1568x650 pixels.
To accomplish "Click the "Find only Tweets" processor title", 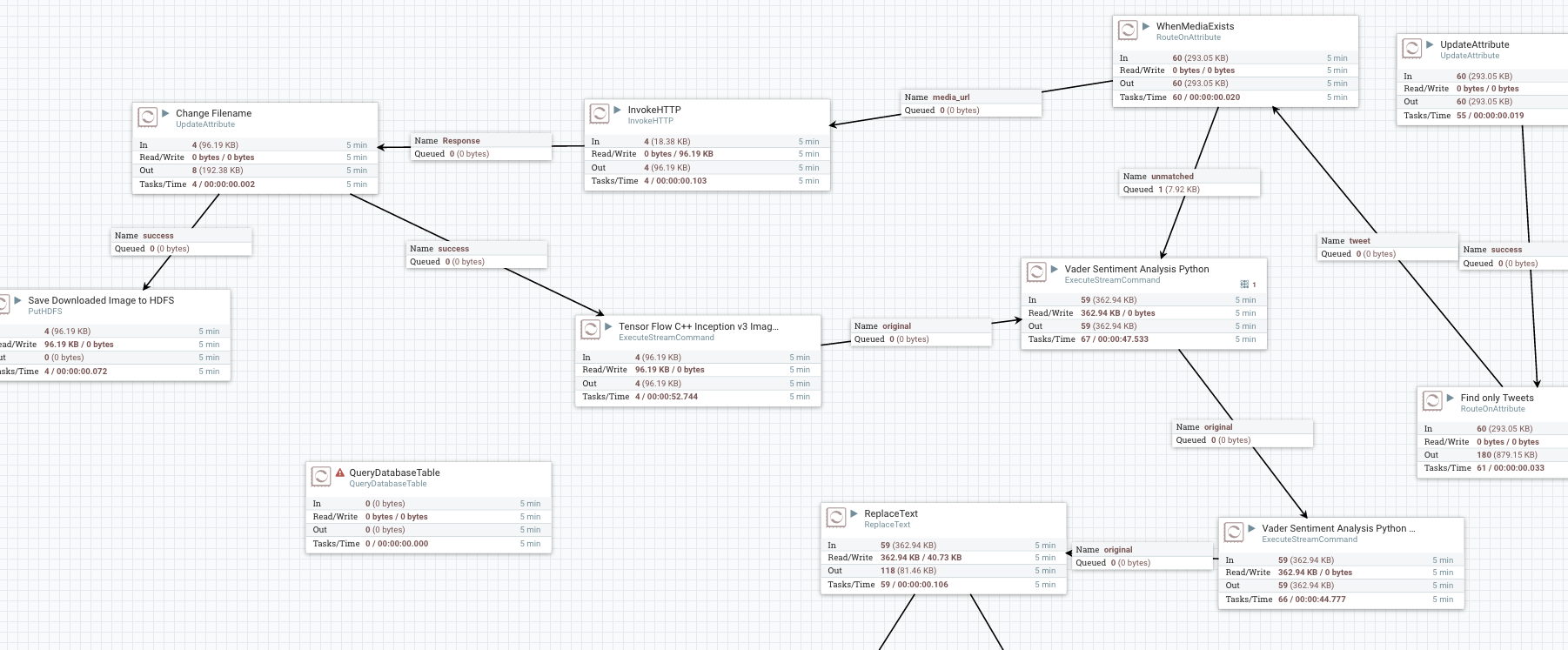I will (1497, 398).
